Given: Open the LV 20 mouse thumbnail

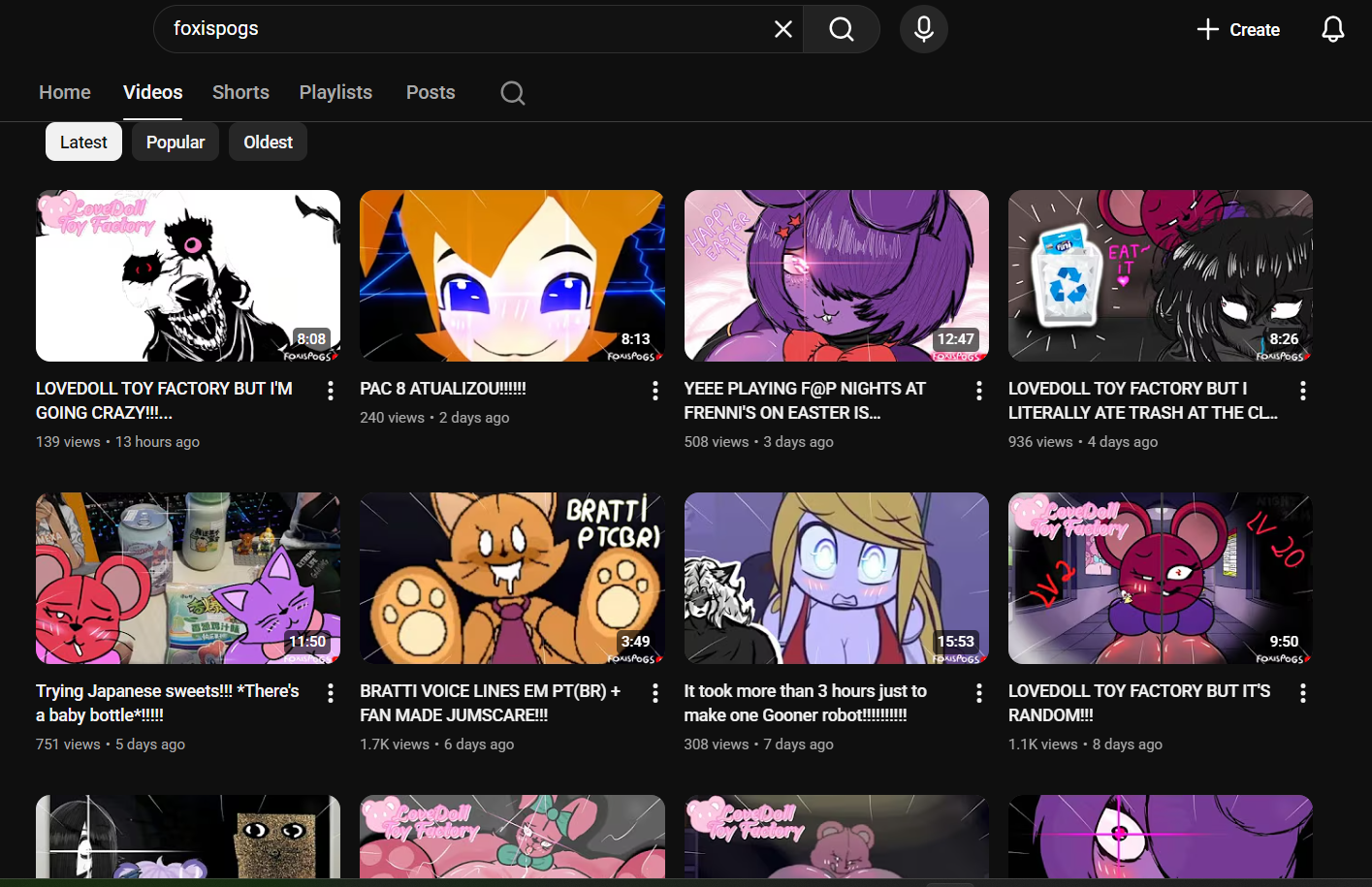Looking at the screenshot, I should 1161,578.
